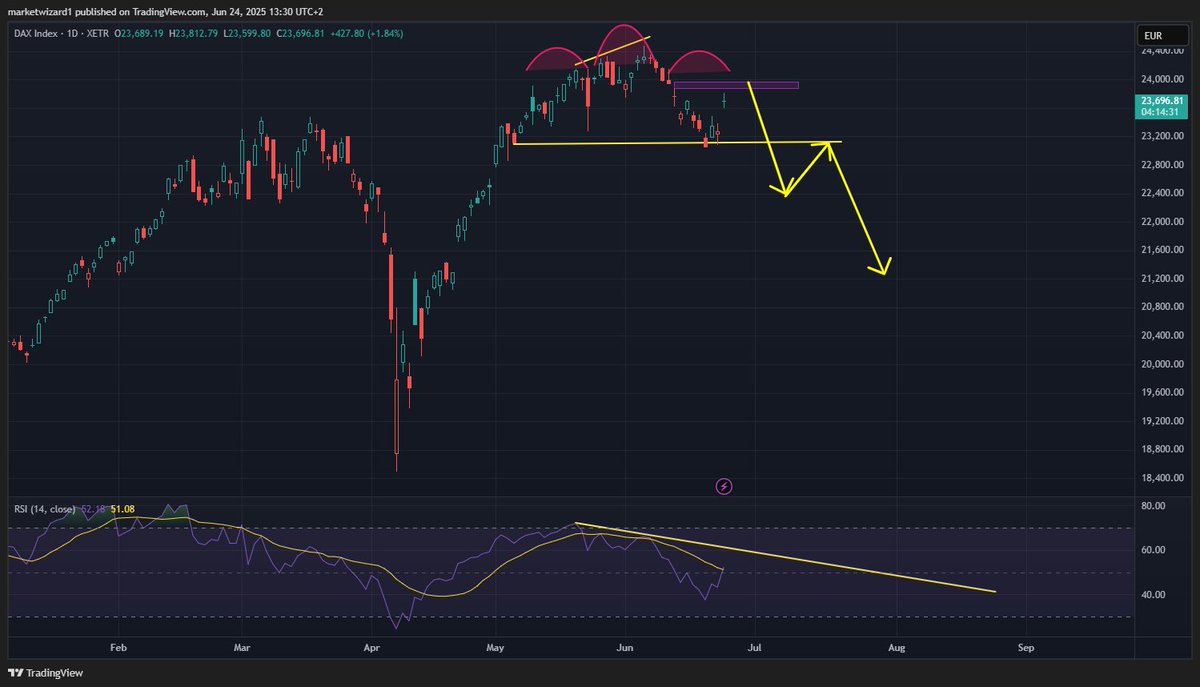Viewport: 1200px width, 687px height.
Task: Click the Jun date on time axis
Action: click(624, 648)
